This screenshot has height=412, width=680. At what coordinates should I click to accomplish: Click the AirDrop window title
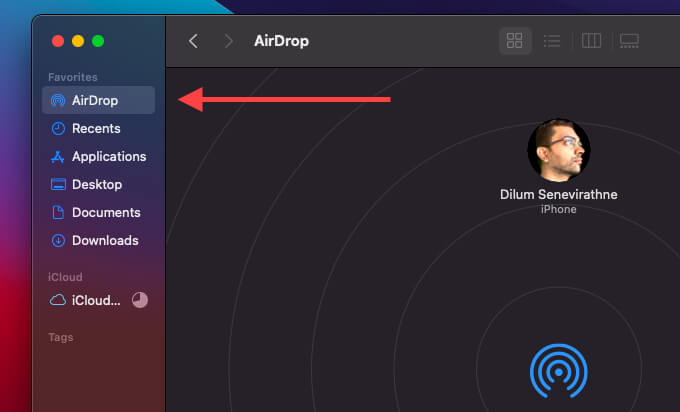[281, 41]
